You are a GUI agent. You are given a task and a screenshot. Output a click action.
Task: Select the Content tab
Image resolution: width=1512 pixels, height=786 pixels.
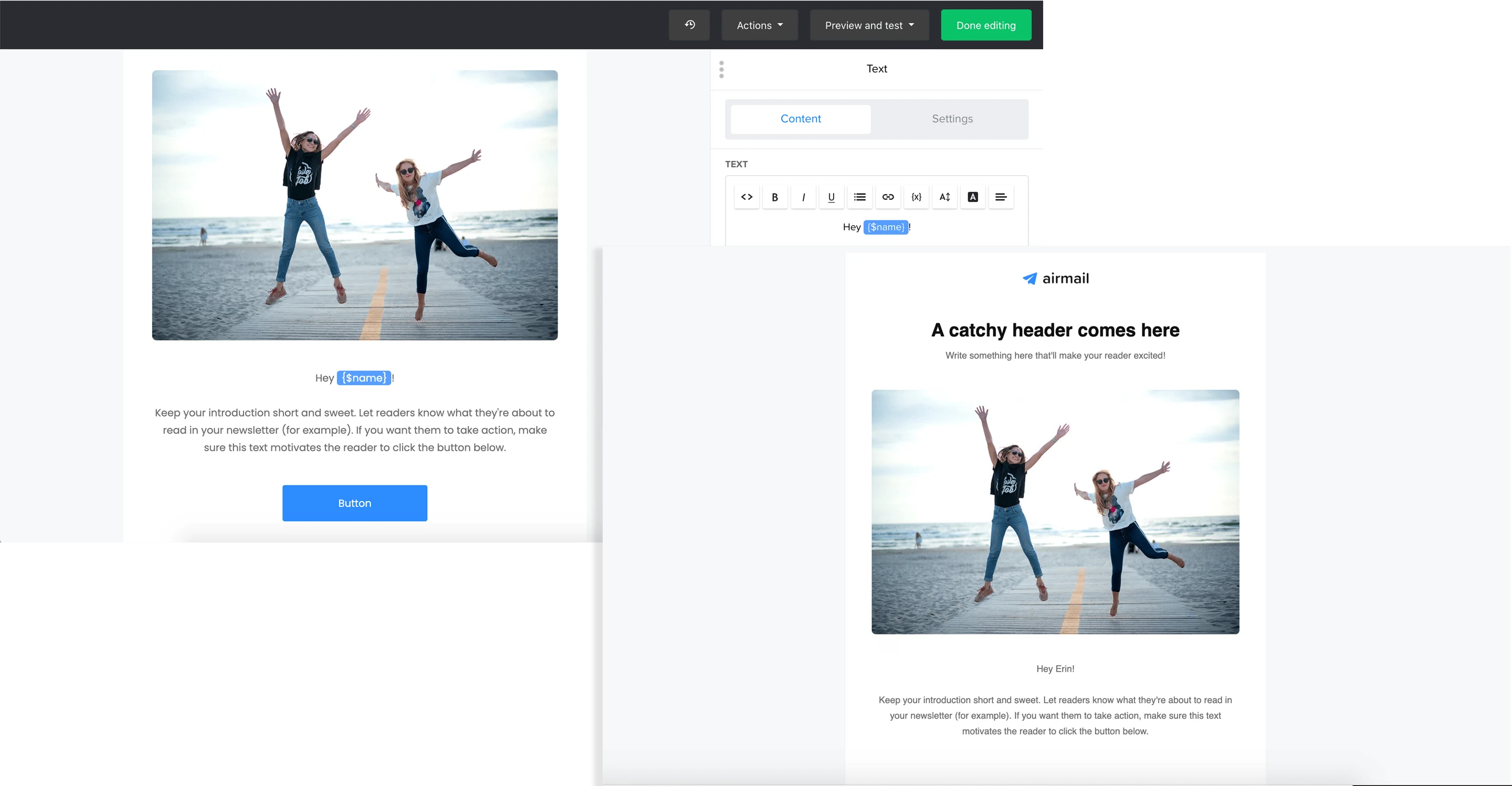click(x=801, y=119)
